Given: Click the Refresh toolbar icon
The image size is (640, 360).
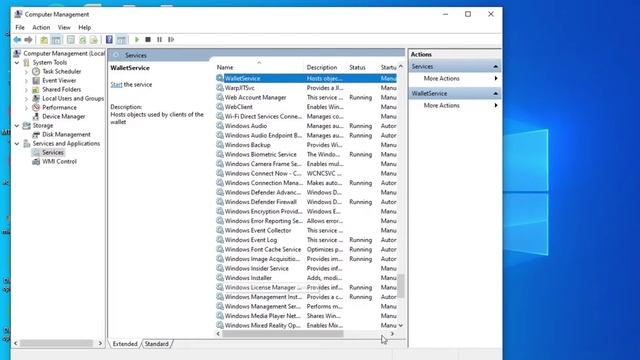Looking at the screenshot, I should [82, 40].
